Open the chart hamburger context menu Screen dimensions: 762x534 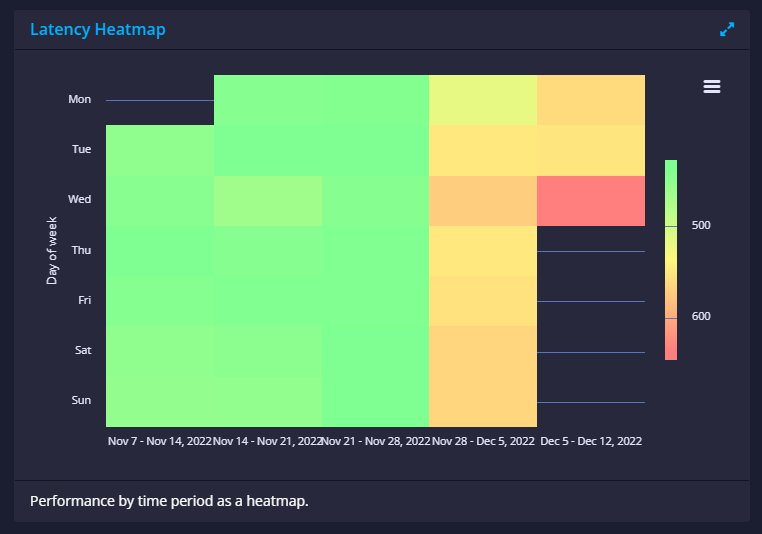[x=711, y=86]
